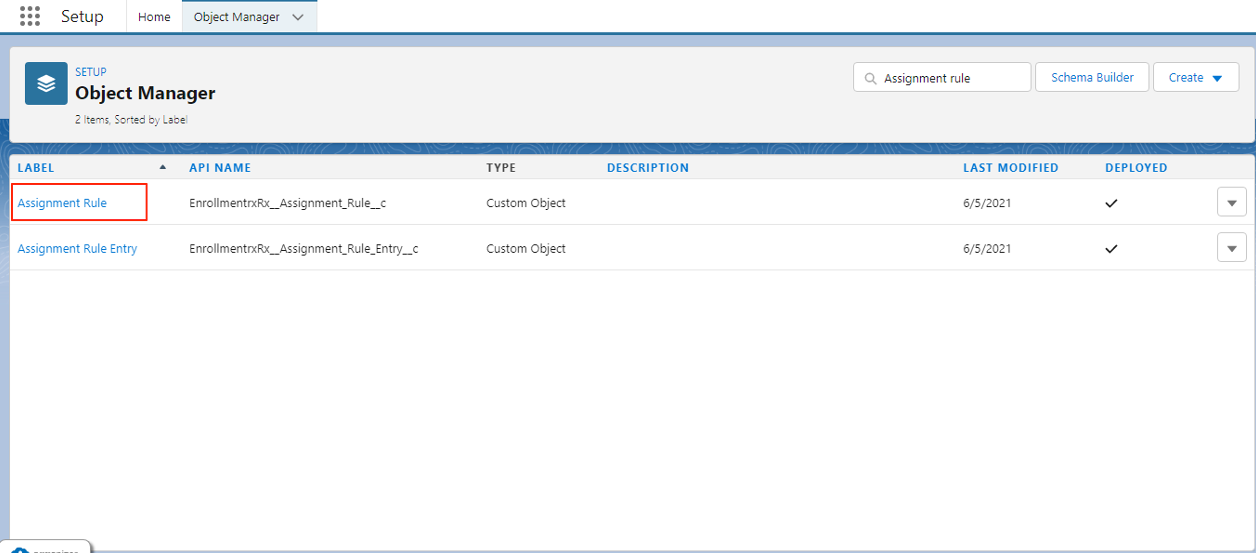
Task: Click the magnifier icon in search box
Action: (870, 78)
